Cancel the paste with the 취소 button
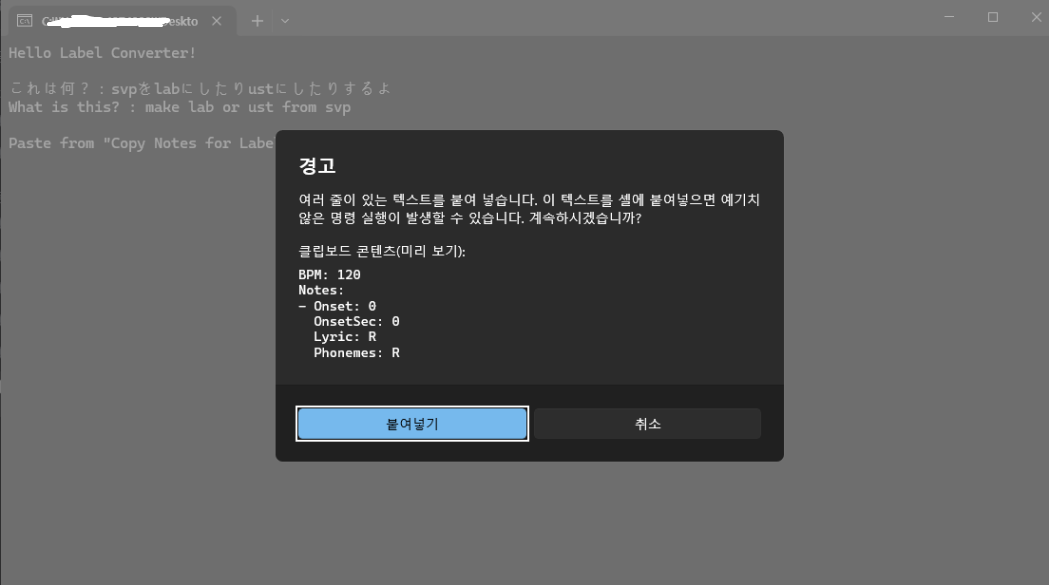Viewport: 1049px width, 585px height. 647,424
